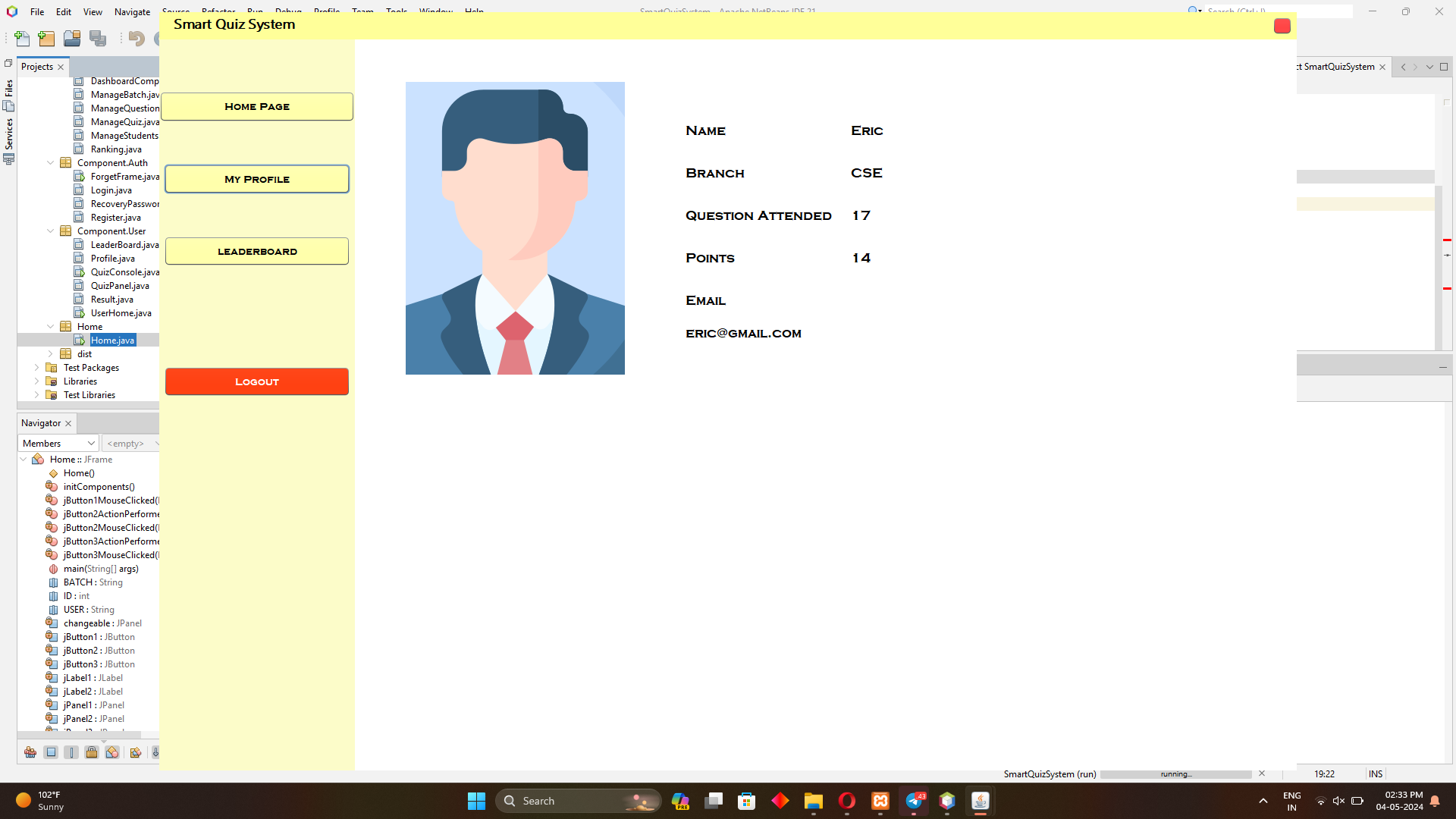The image size is (1456, 819).
Task: Click the New File toolbar icon
Action: point(22,39)
